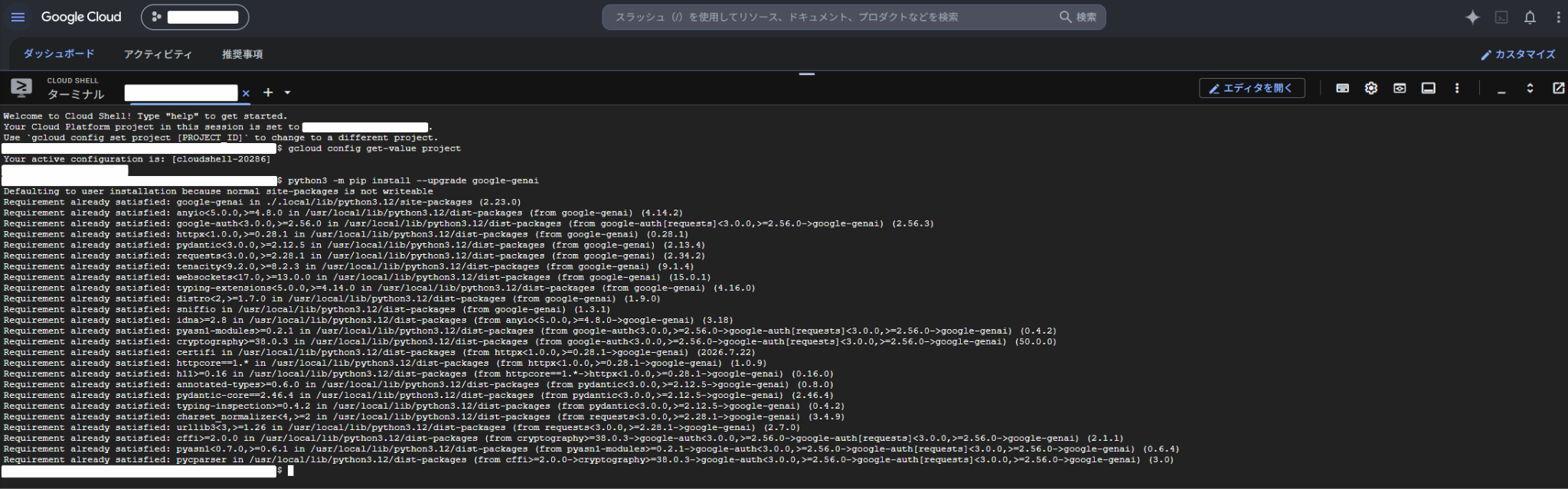Image resolution: width=1568 pixels, height=489 pixels.
Task: Expand the new-tab project dropdown arrow
Action: [x=288, y=93]
